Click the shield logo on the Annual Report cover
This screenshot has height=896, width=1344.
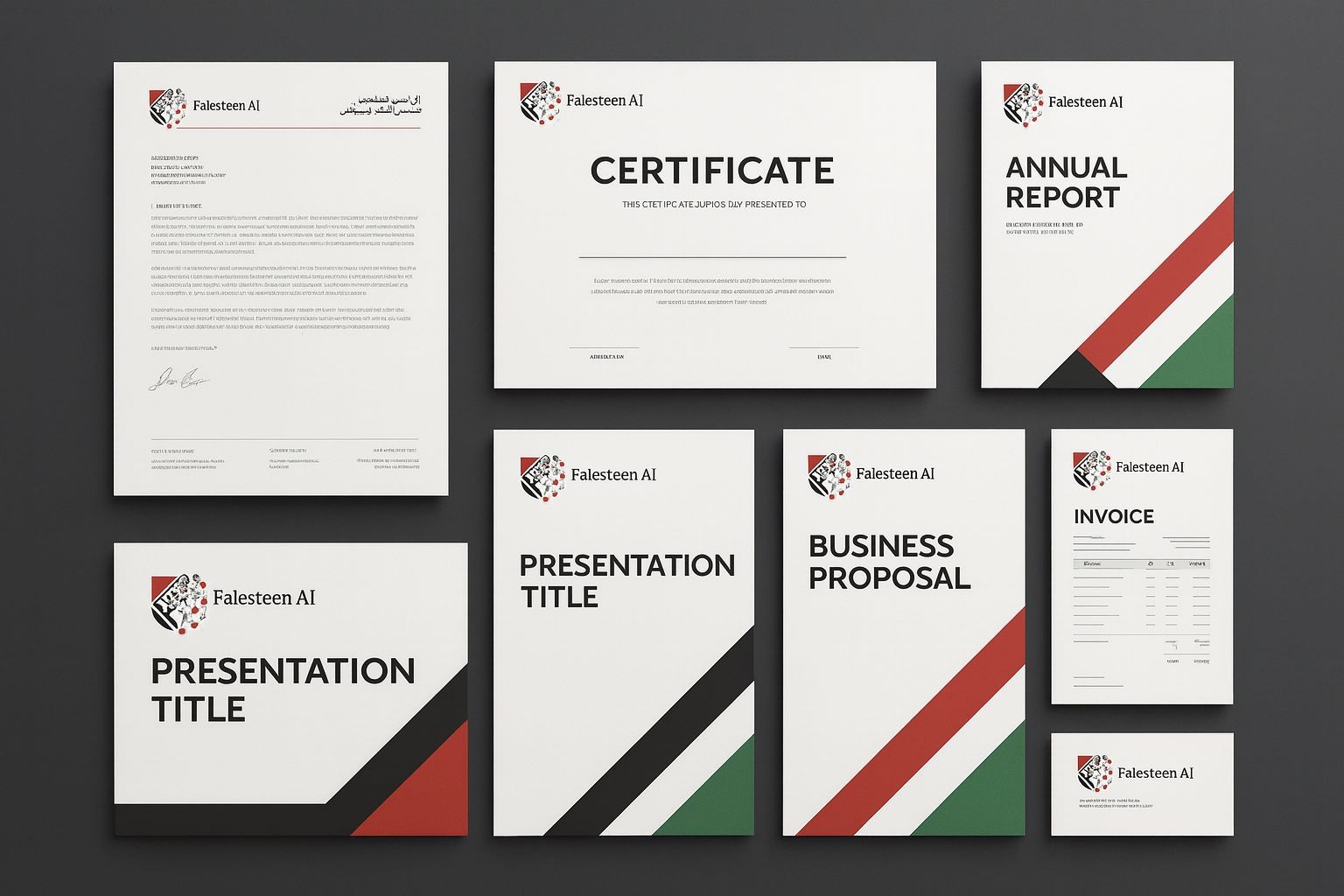(1024, 103)
